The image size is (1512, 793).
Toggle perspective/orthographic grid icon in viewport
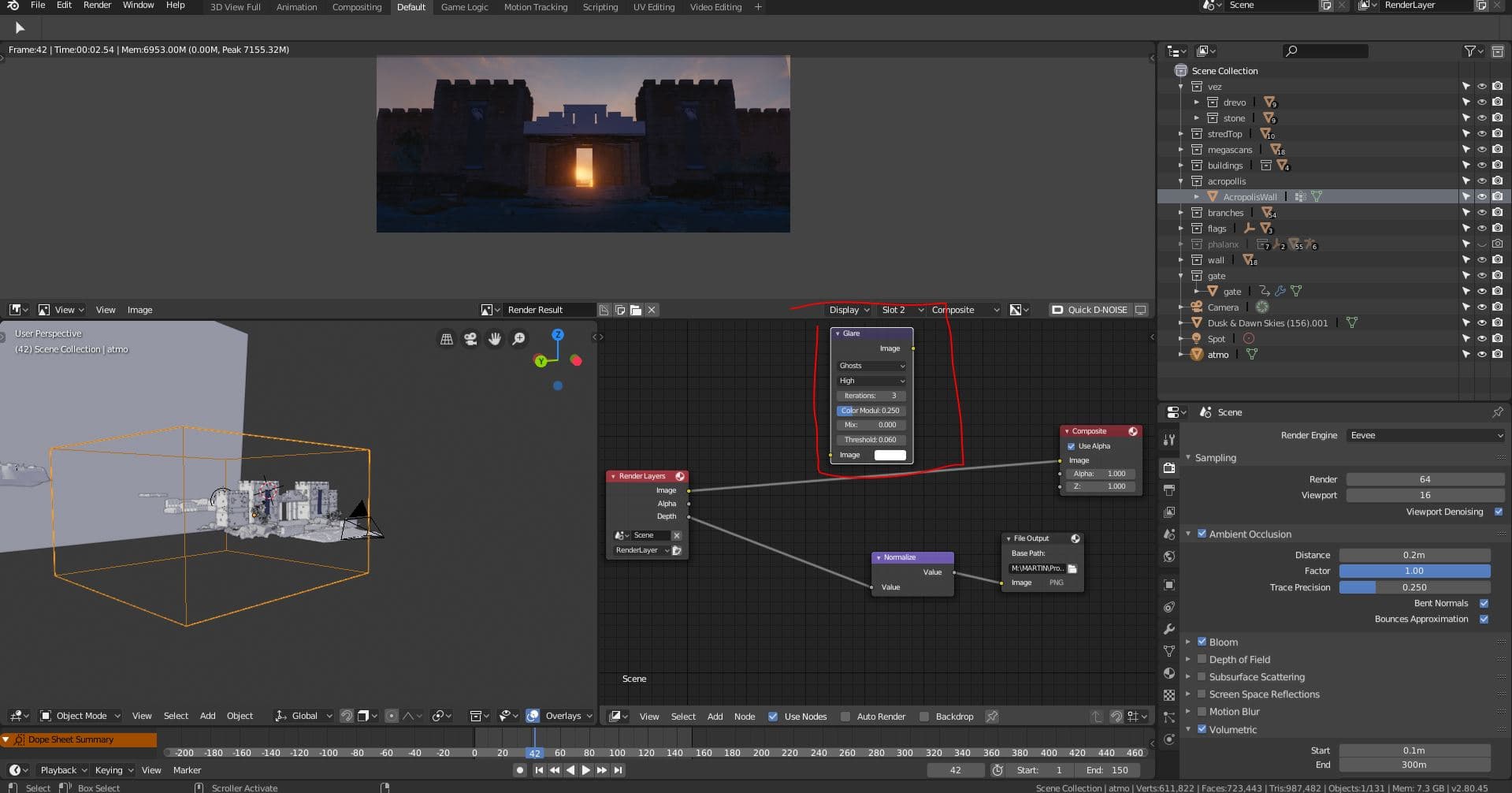pyautogui.click(x=447, y=339)
